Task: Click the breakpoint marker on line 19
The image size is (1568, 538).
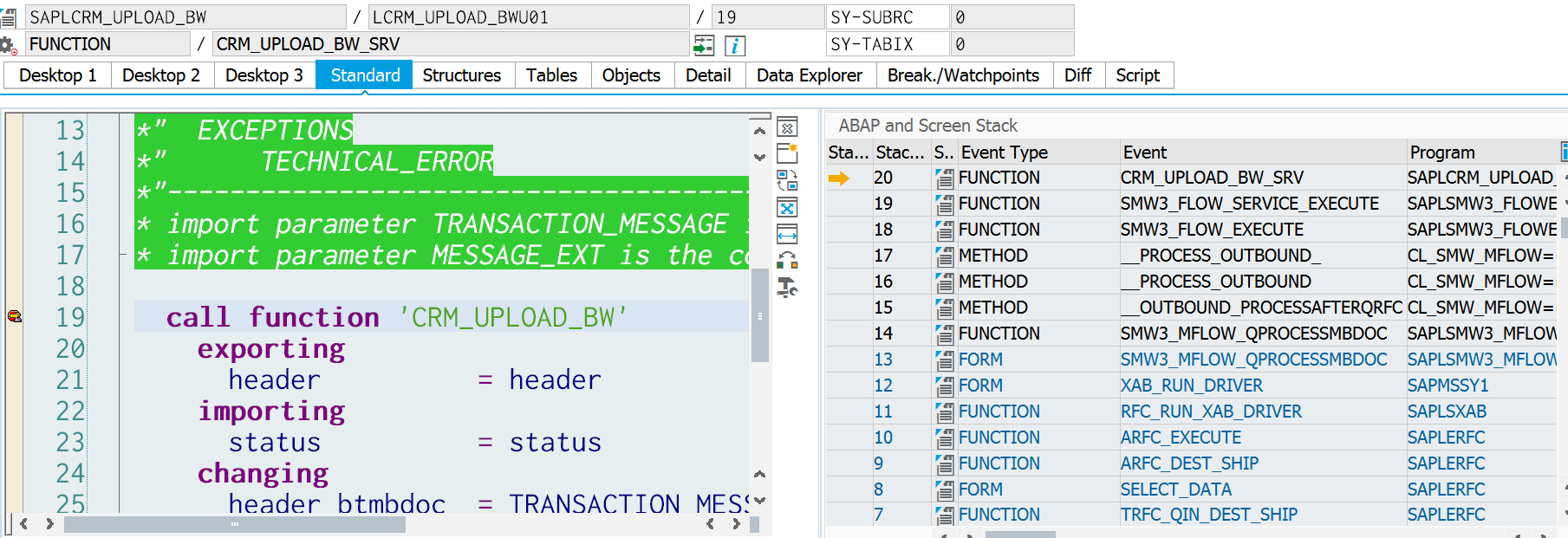Action: [x=15, y=316]
